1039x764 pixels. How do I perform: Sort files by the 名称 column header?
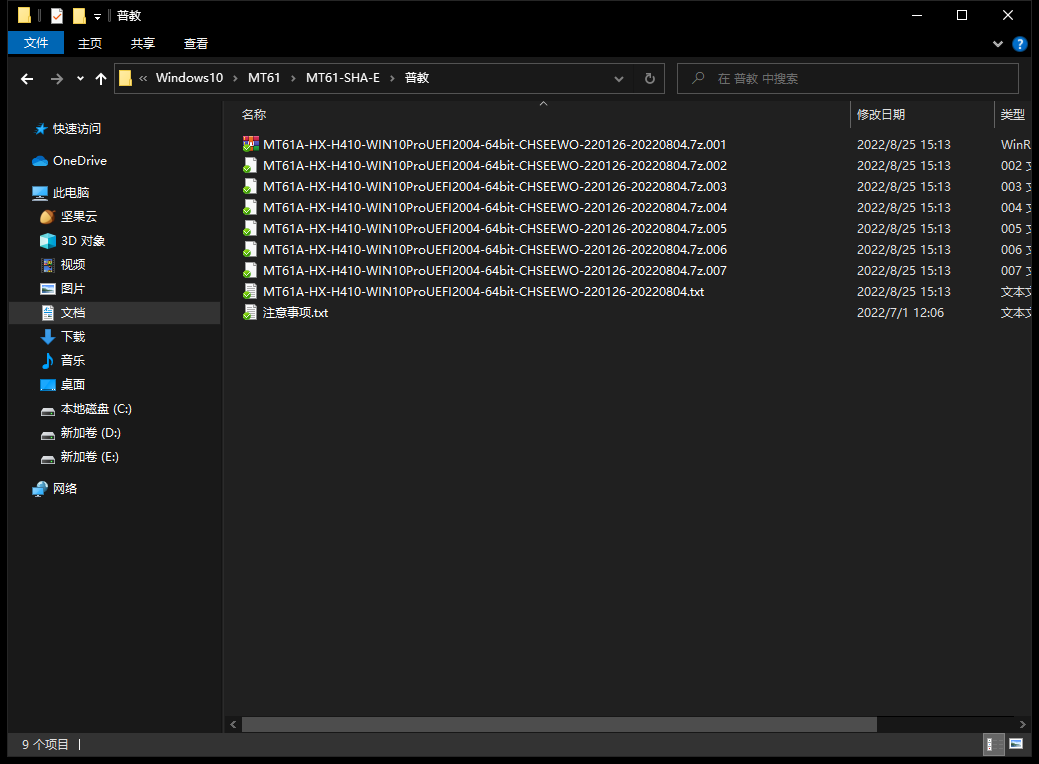[x=254, y=115]
